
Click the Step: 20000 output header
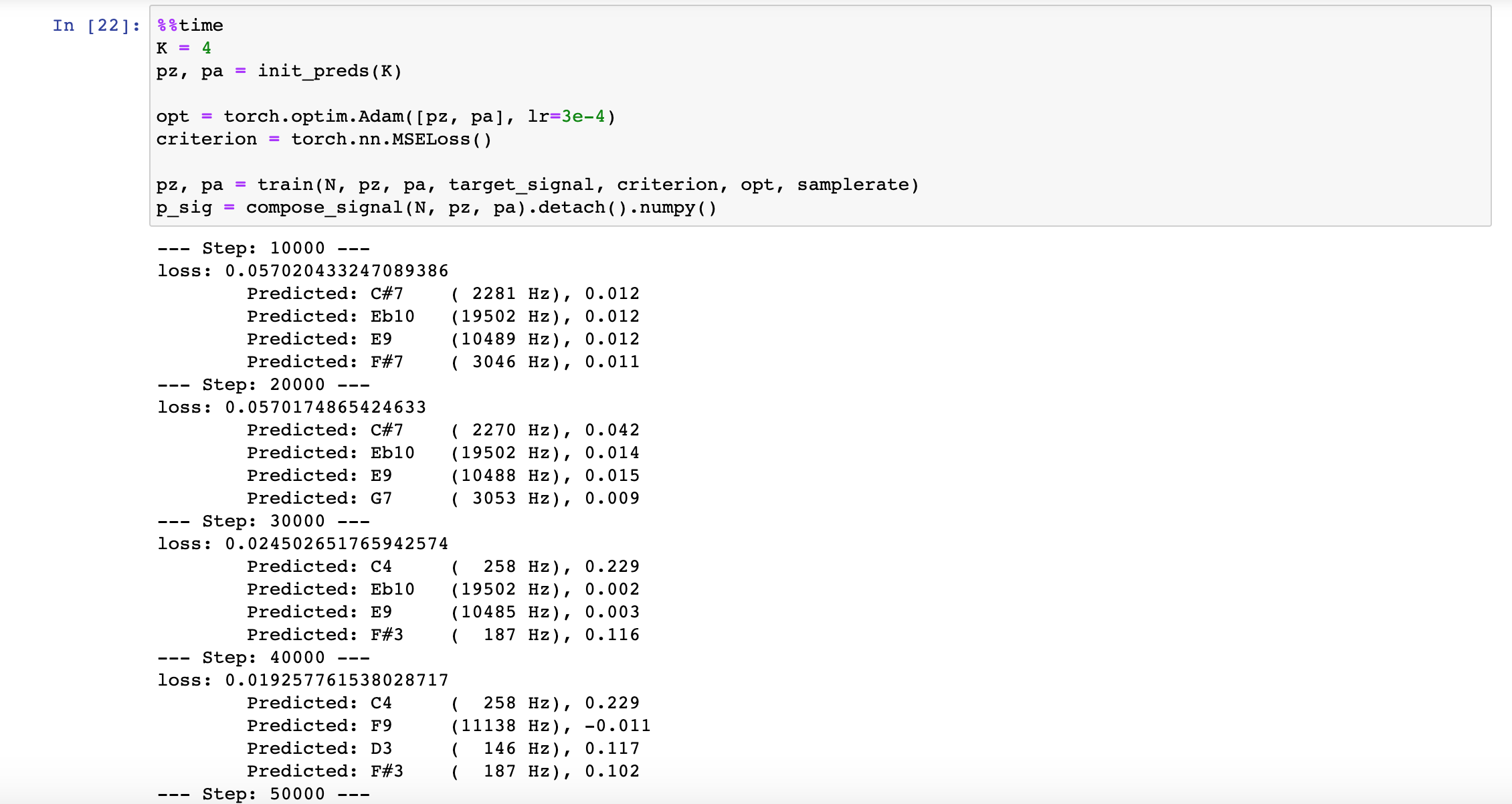tap(264, 385)
